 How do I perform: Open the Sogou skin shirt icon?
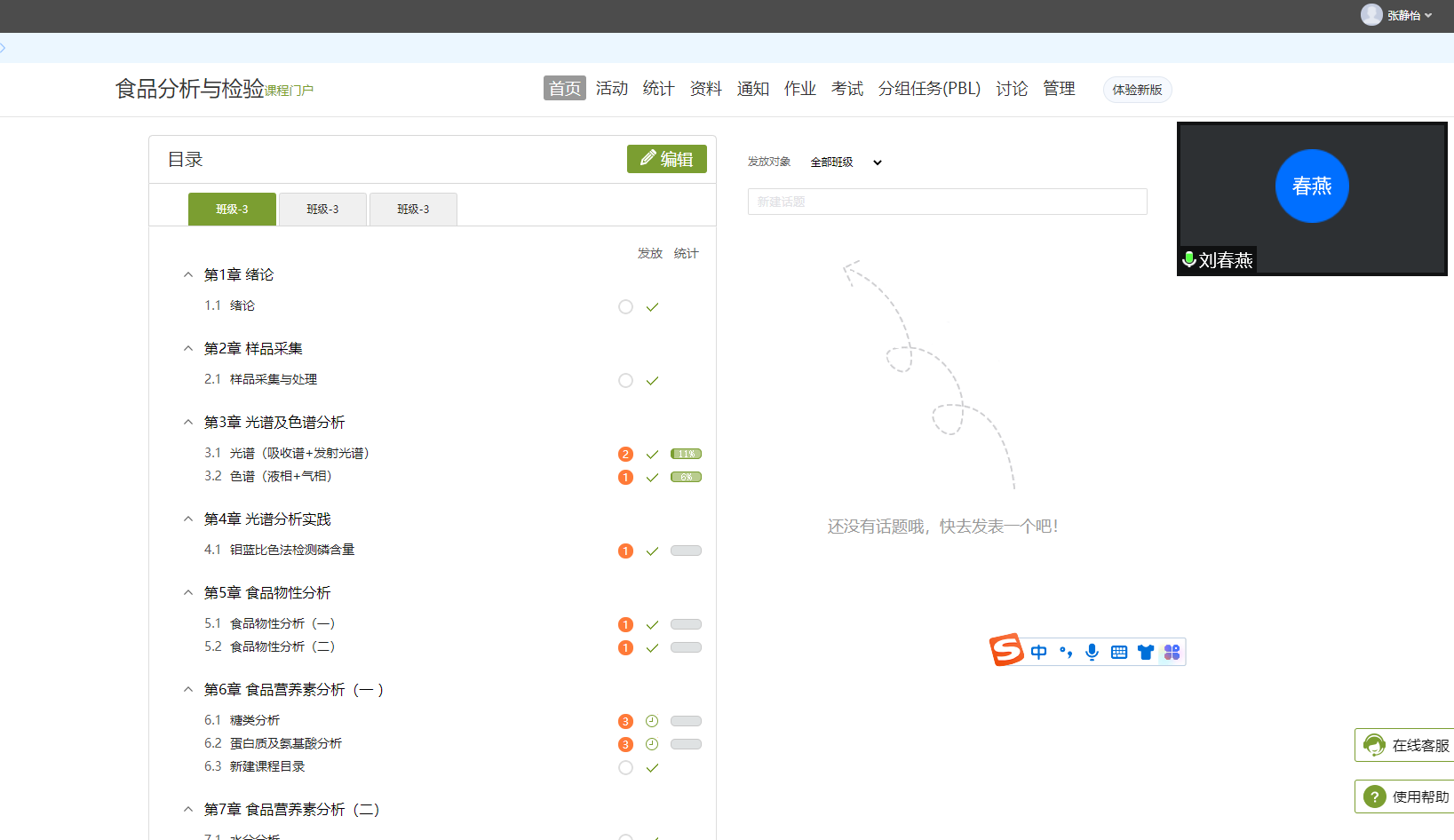(x=1146, y=653)
